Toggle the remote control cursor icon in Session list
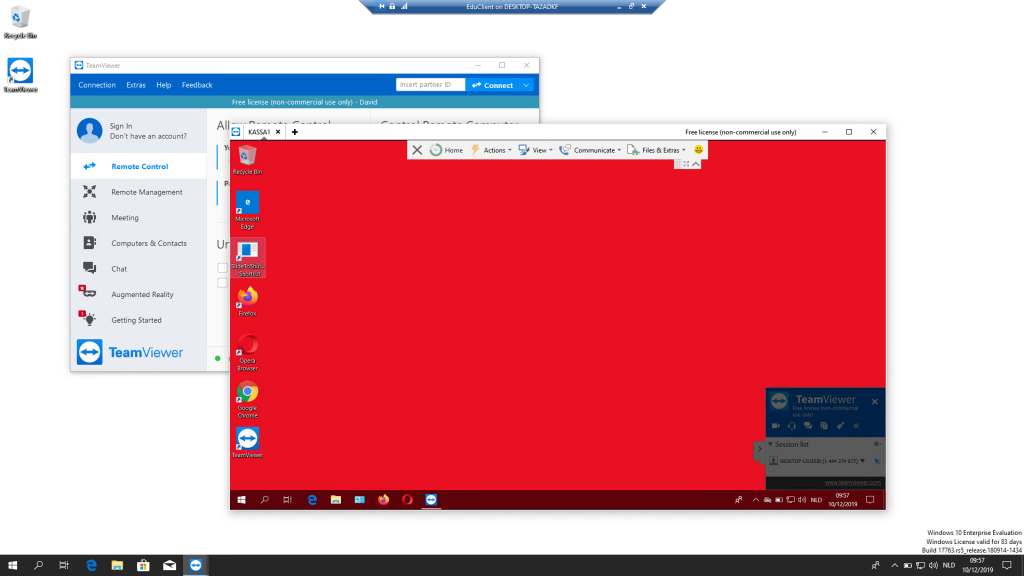 pos(877,461)
